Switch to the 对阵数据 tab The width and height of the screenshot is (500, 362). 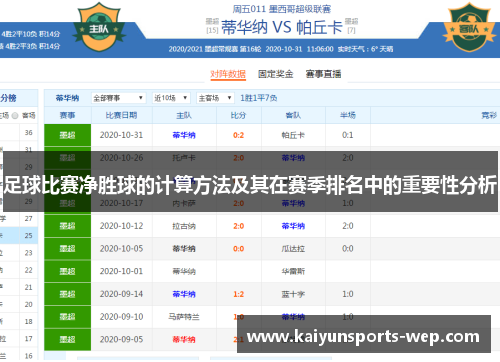(228, 74)
